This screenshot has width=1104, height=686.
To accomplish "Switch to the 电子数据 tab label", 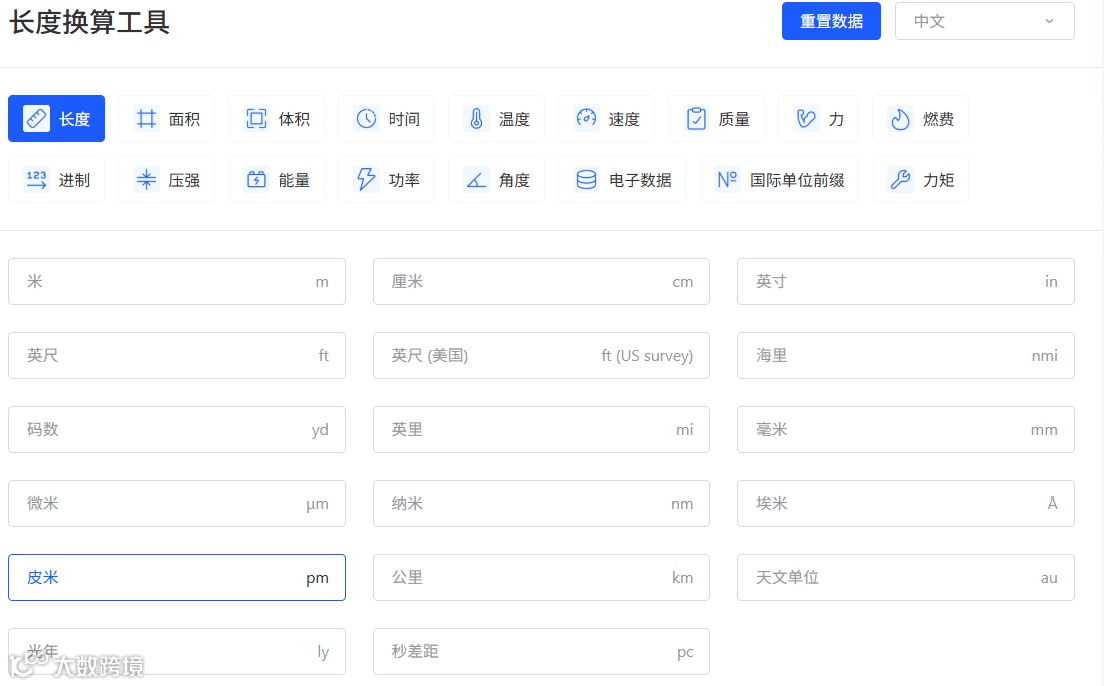I will pos(640,180).
